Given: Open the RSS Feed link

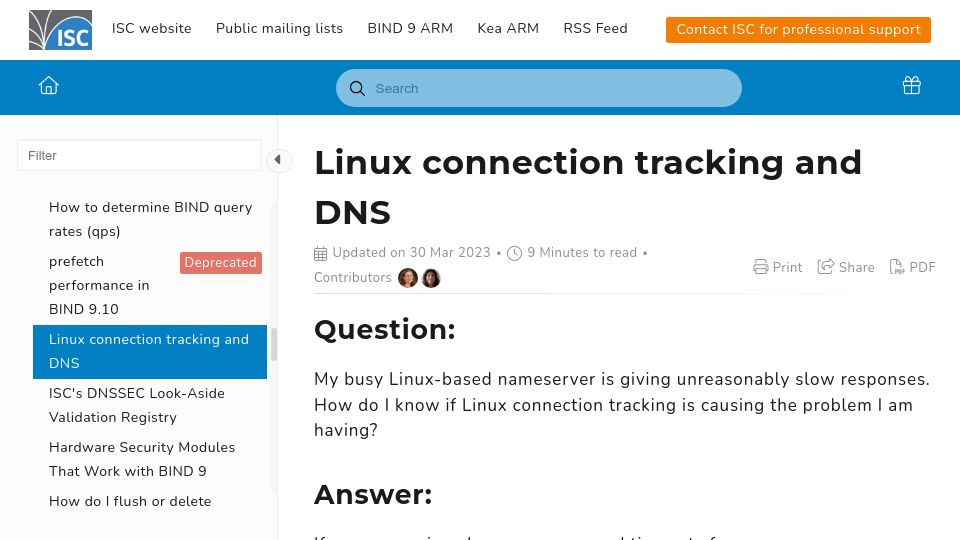Looking at the screenshot, I should tap(595, 28).
